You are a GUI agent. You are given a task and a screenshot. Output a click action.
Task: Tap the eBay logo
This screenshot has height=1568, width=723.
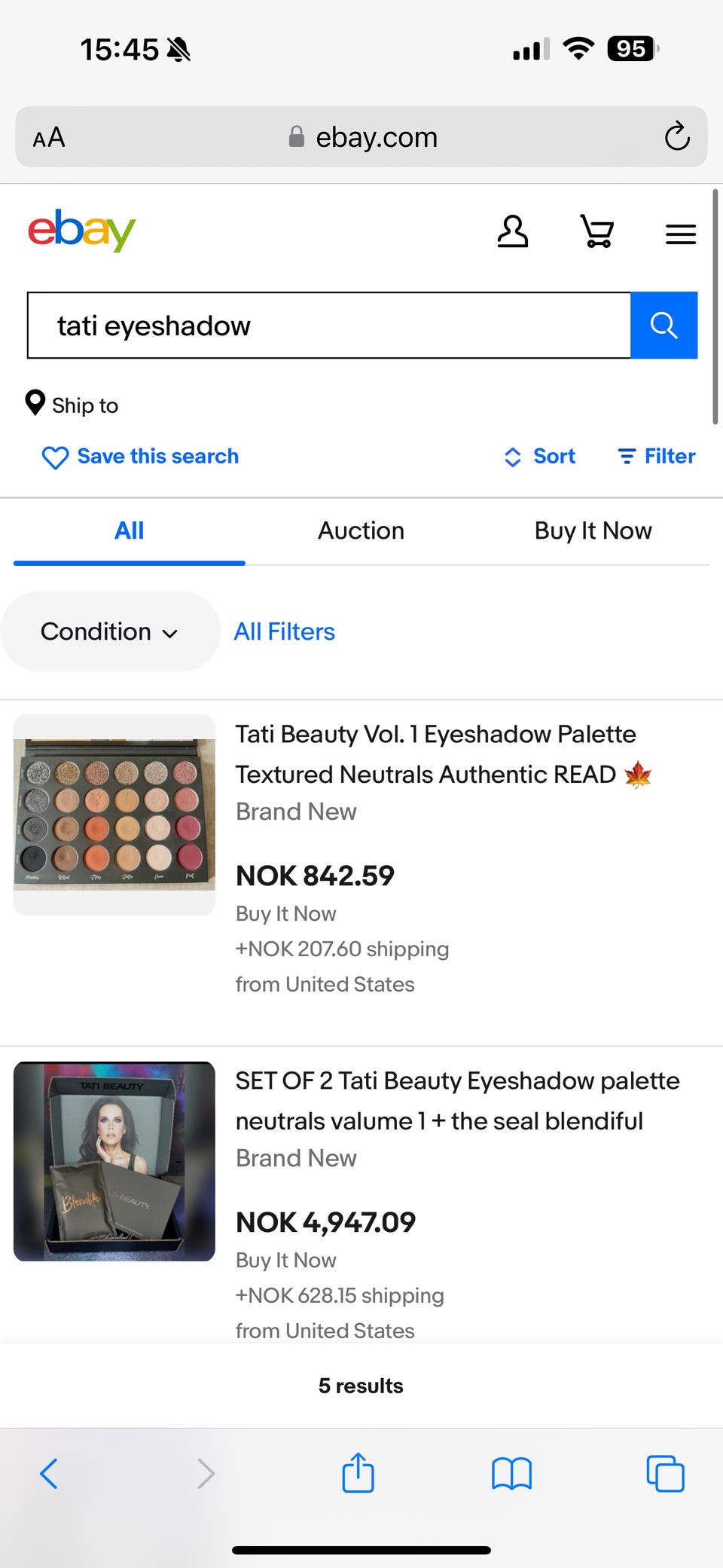coord(82,231)
